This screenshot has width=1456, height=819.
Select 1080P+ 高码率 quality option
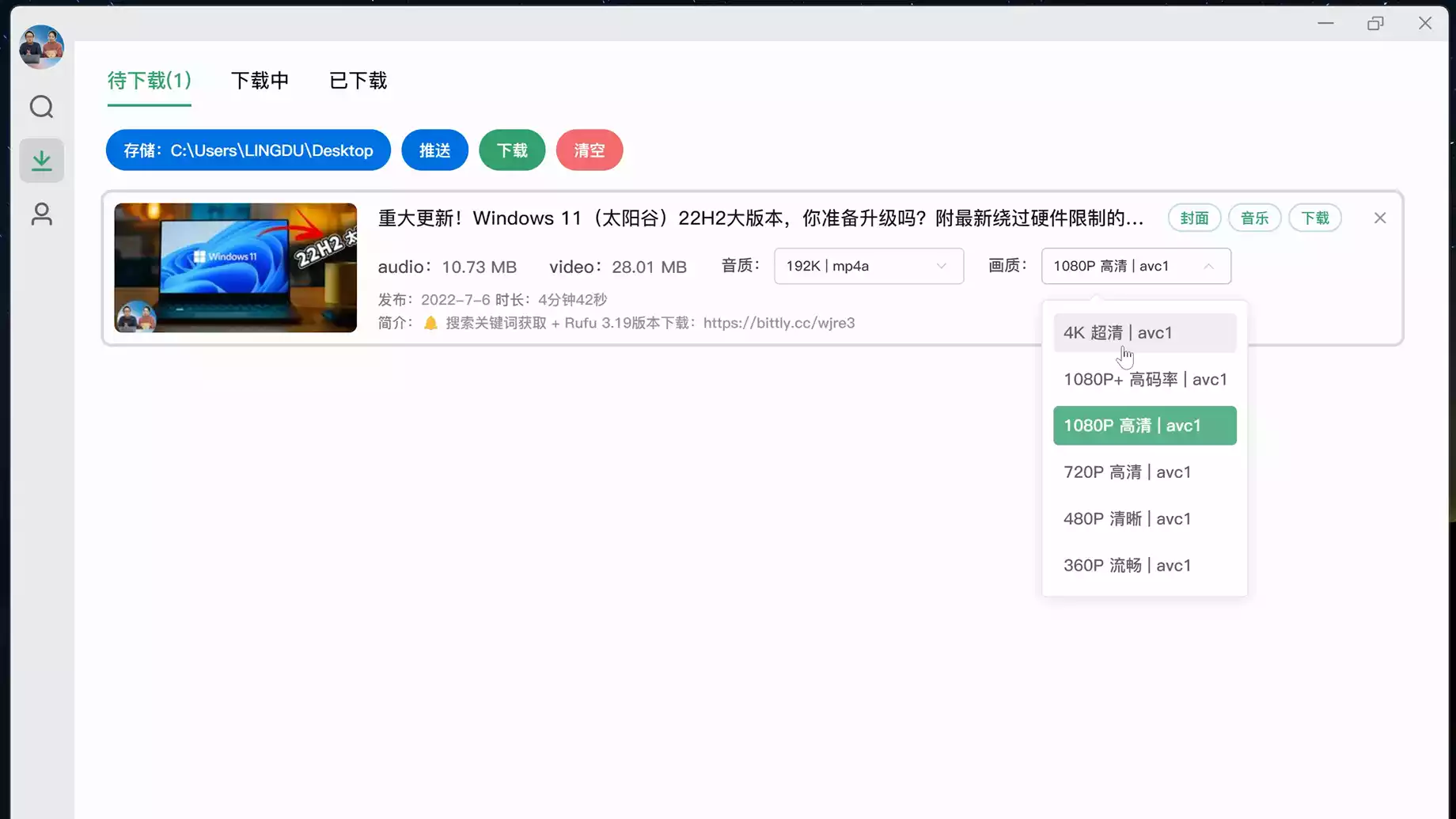pyautogui.click(x=1143, y=379)
